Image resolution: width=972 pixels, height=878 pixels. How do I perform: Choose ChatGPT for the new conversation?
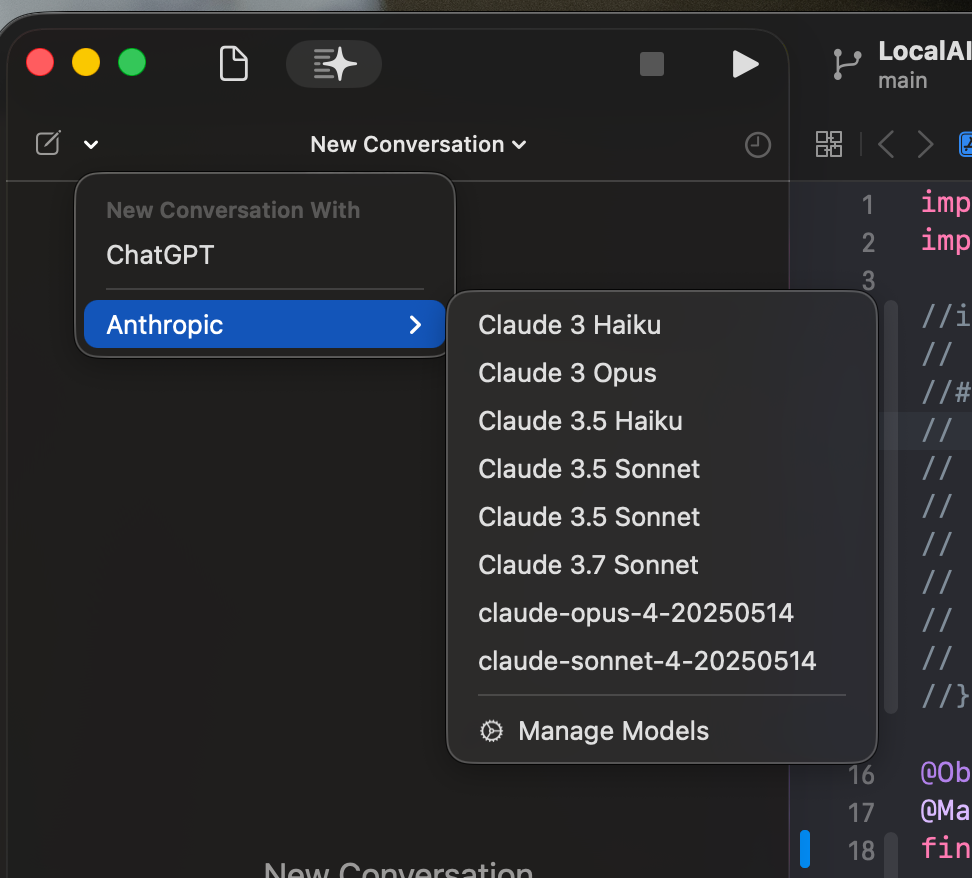[265, 255]
